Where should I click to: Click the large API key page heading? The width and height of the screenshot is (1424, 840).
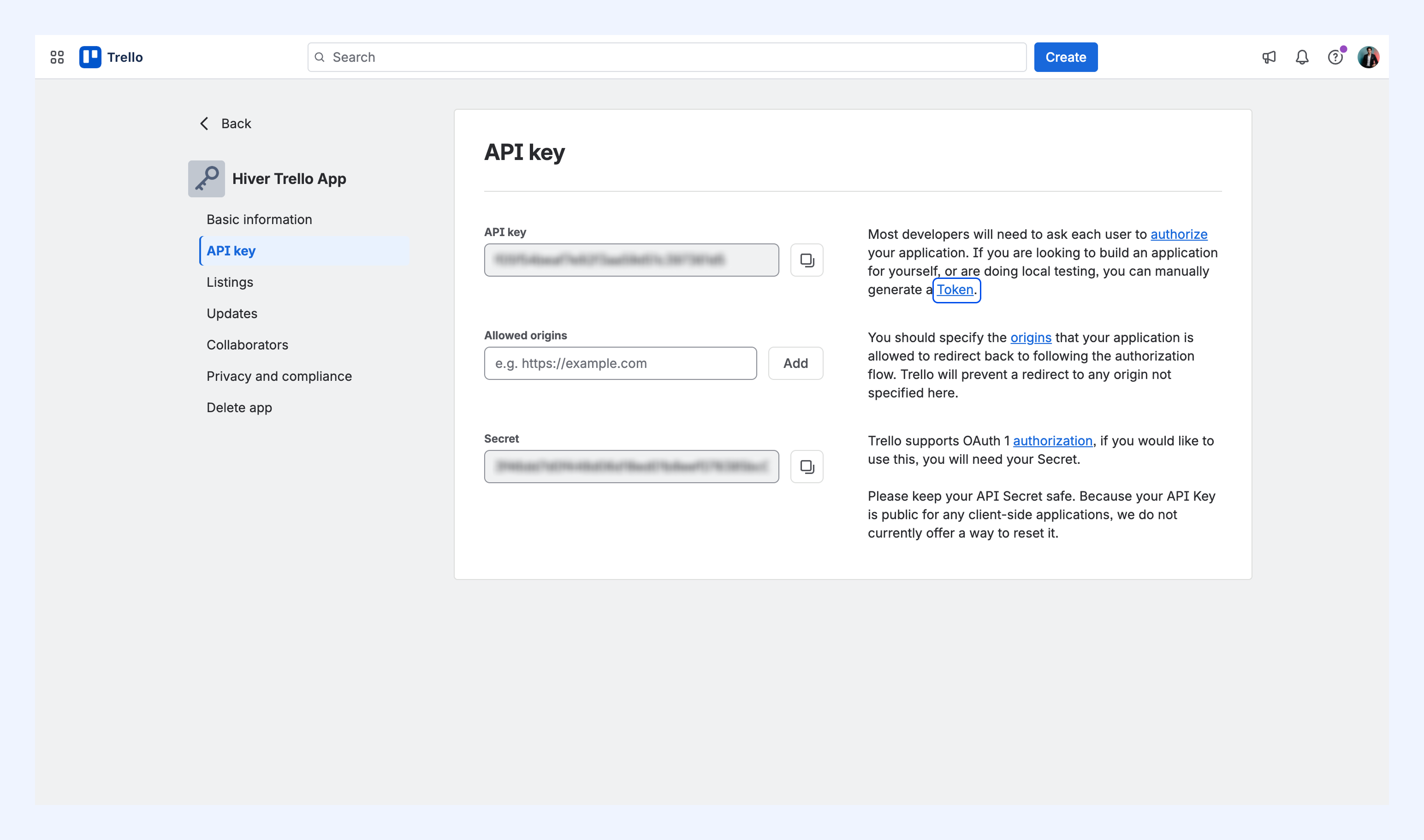coord(524,152)
